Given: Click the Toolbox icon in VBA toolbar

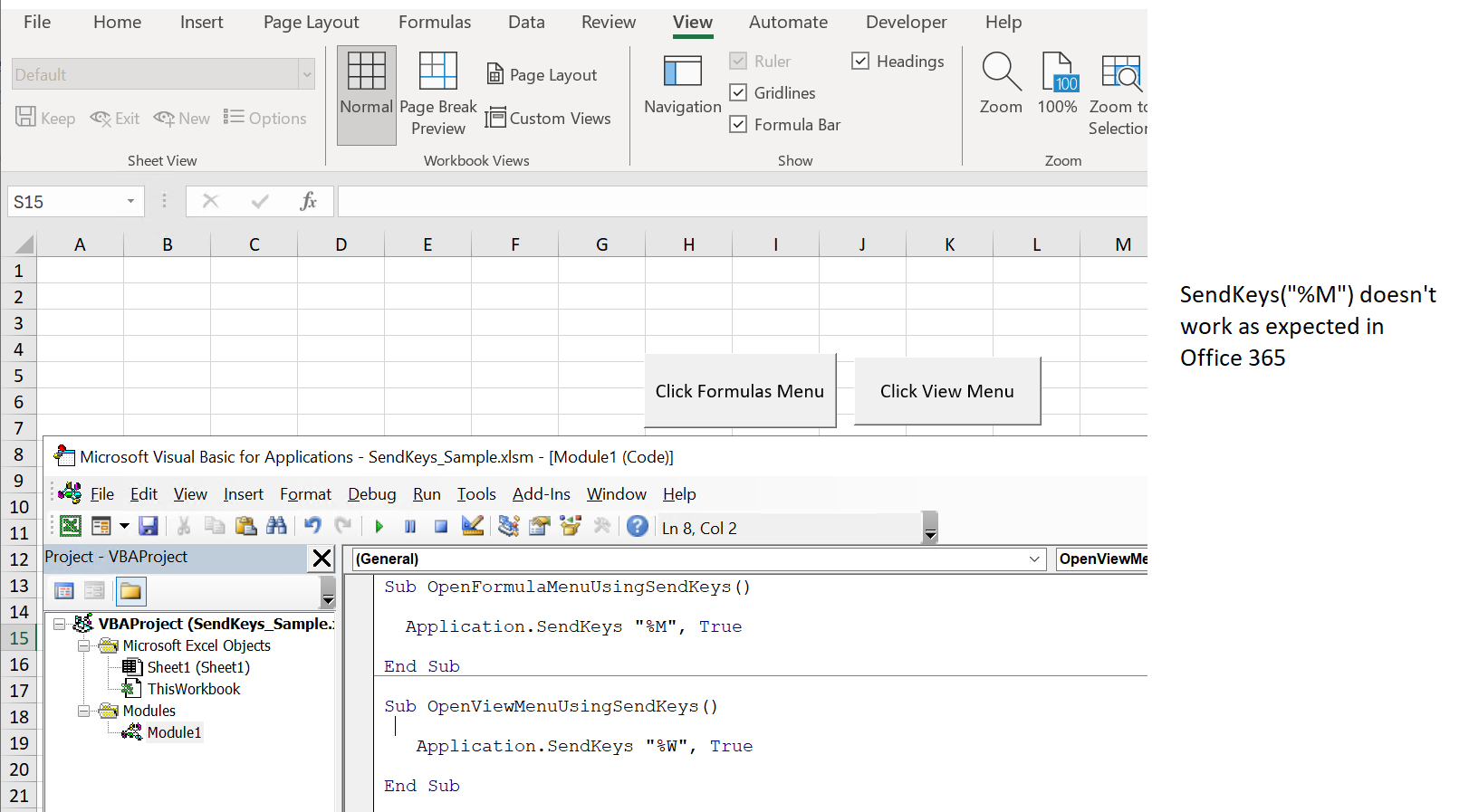Looking at the screenshot, I should click(x=602, y=526).
